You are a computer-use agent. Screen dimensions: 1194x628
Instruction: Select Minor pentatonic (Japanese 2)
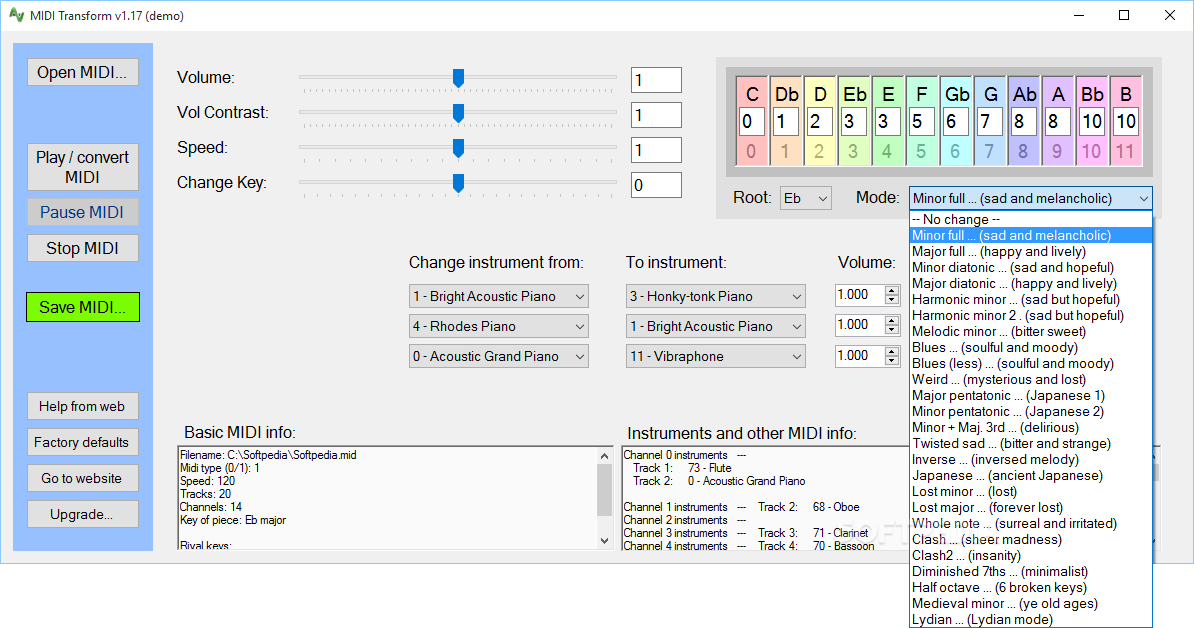point(1031,411)
